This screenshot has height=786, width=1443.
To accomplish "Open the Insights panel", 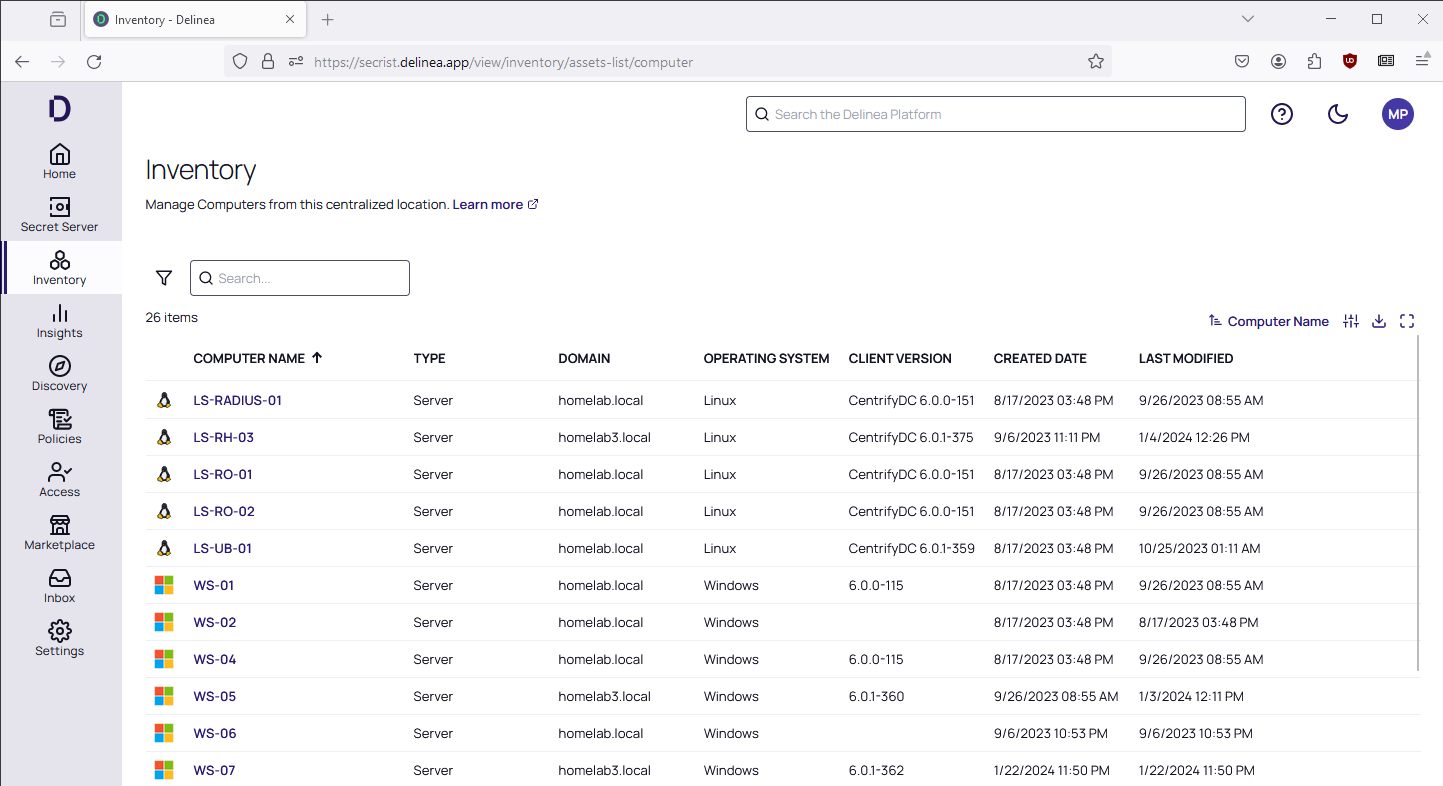I will click(x=59, y=320).
